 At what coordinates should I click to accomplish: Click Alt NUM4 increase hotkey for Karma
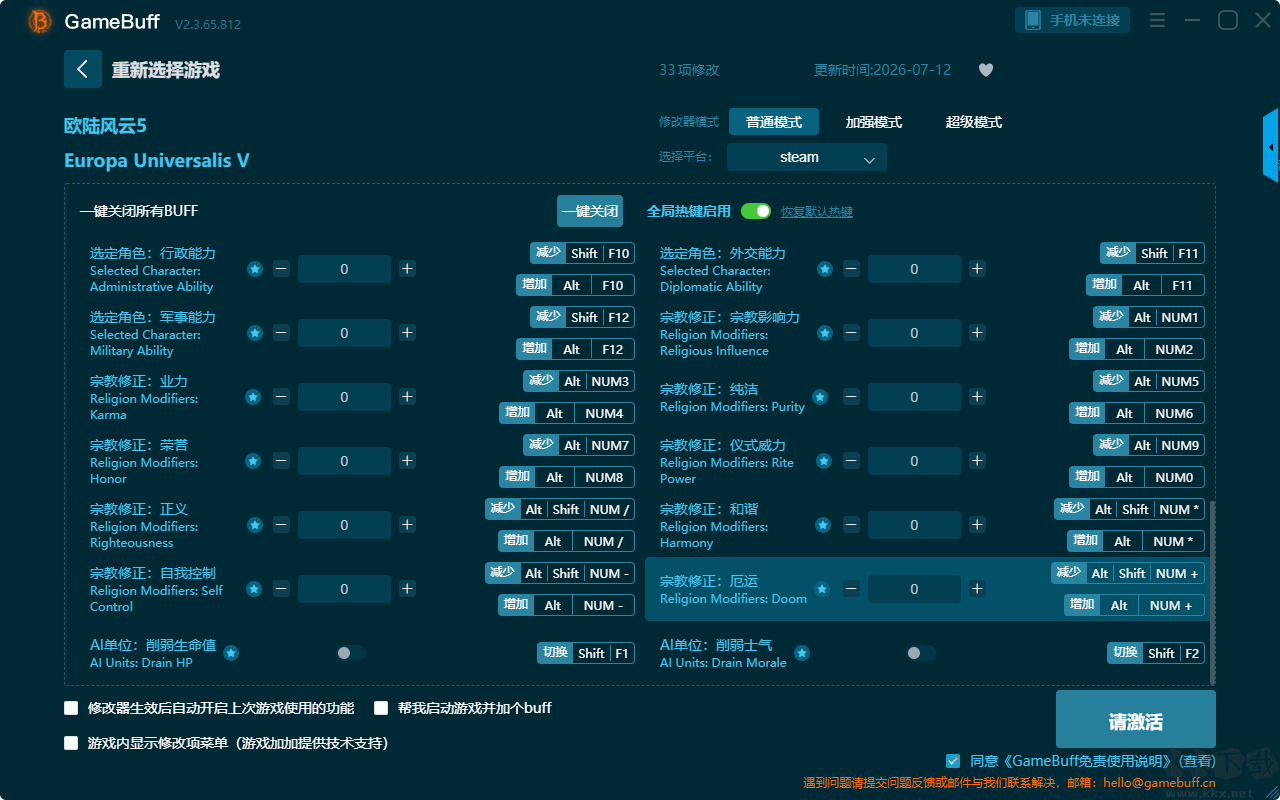coord(567,413)
